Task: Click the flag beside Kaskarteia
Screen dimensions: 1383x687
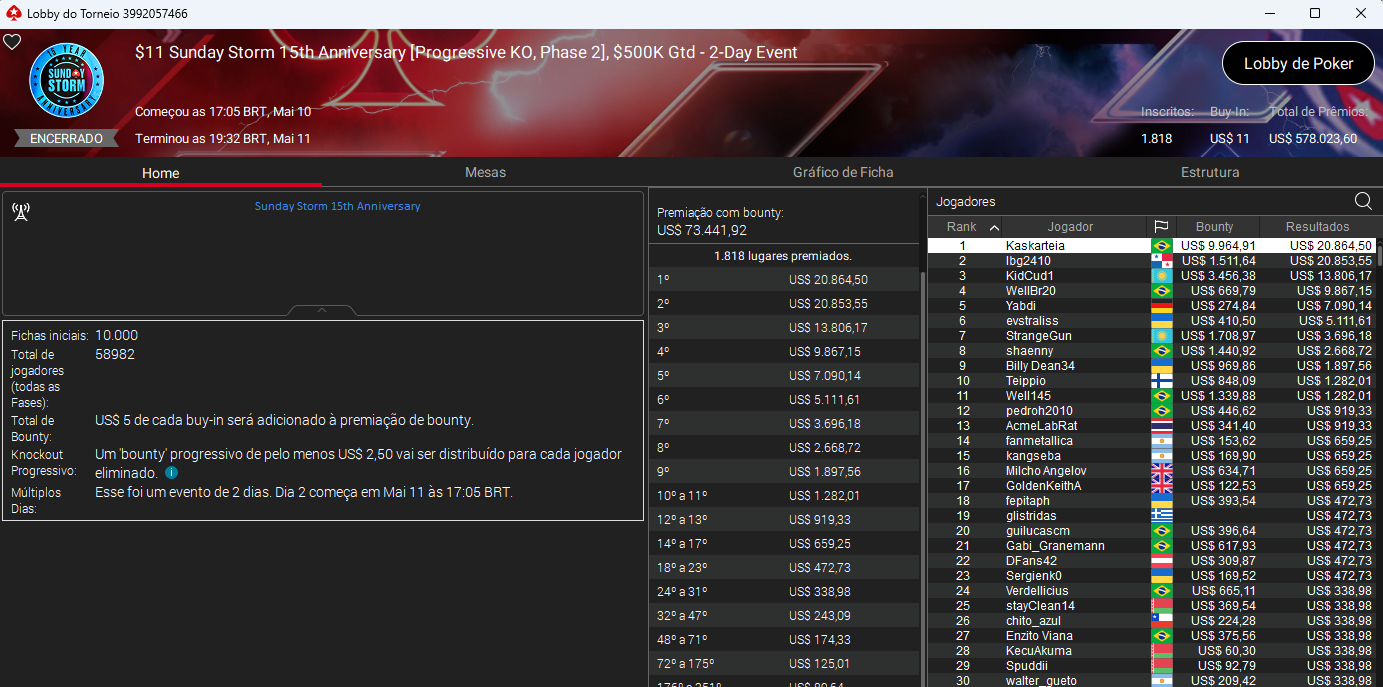Action: pyautogui.click(x=1162, y=246)
